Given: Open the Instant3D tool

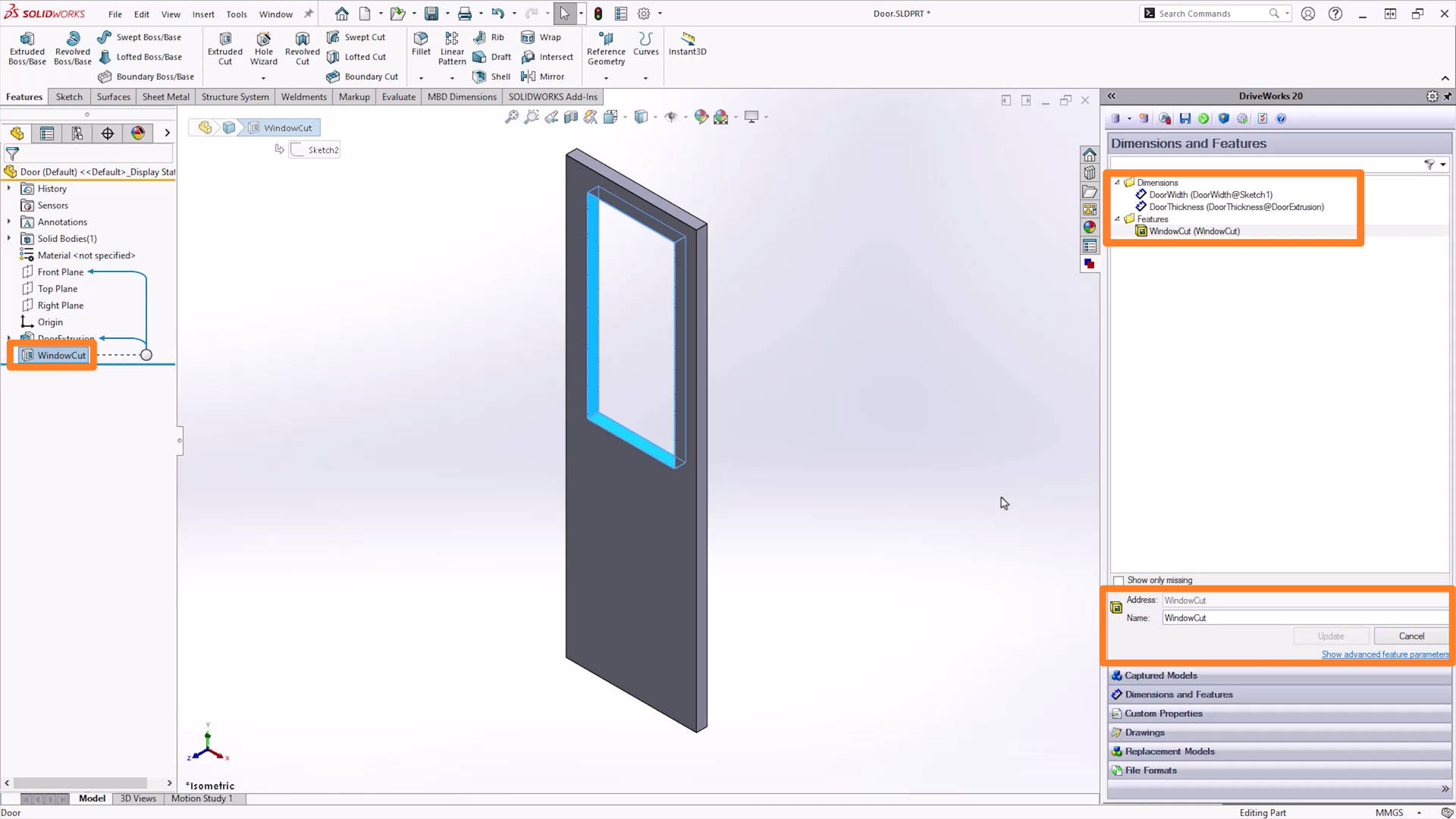Looking at the screenshot, I should coord(687,43).
